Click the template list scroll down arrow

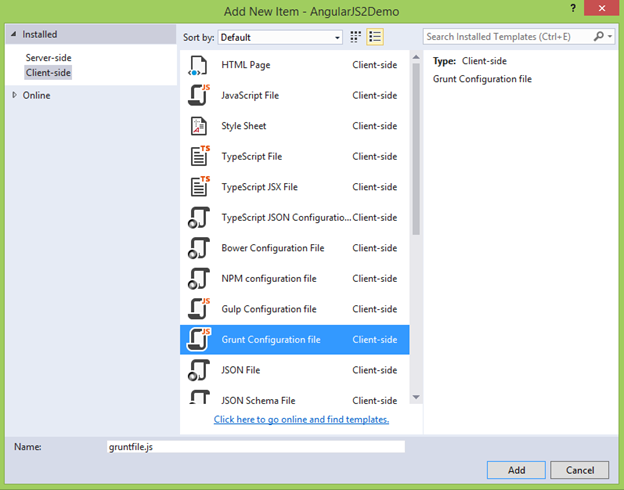tap(416, 397)
